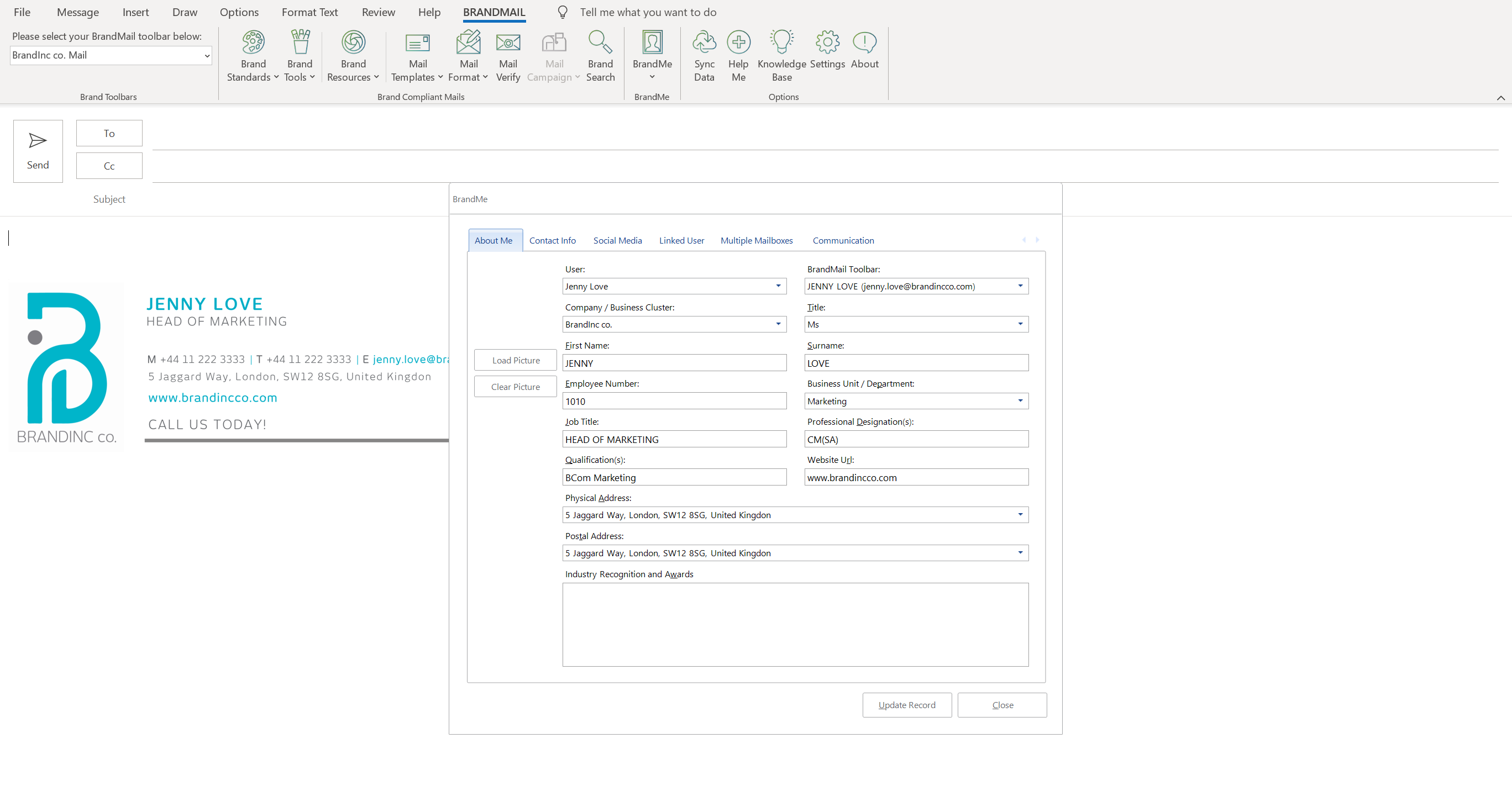
Task: Open the Knowledge Base lightbulb icon
Action: tap(781, 42)
